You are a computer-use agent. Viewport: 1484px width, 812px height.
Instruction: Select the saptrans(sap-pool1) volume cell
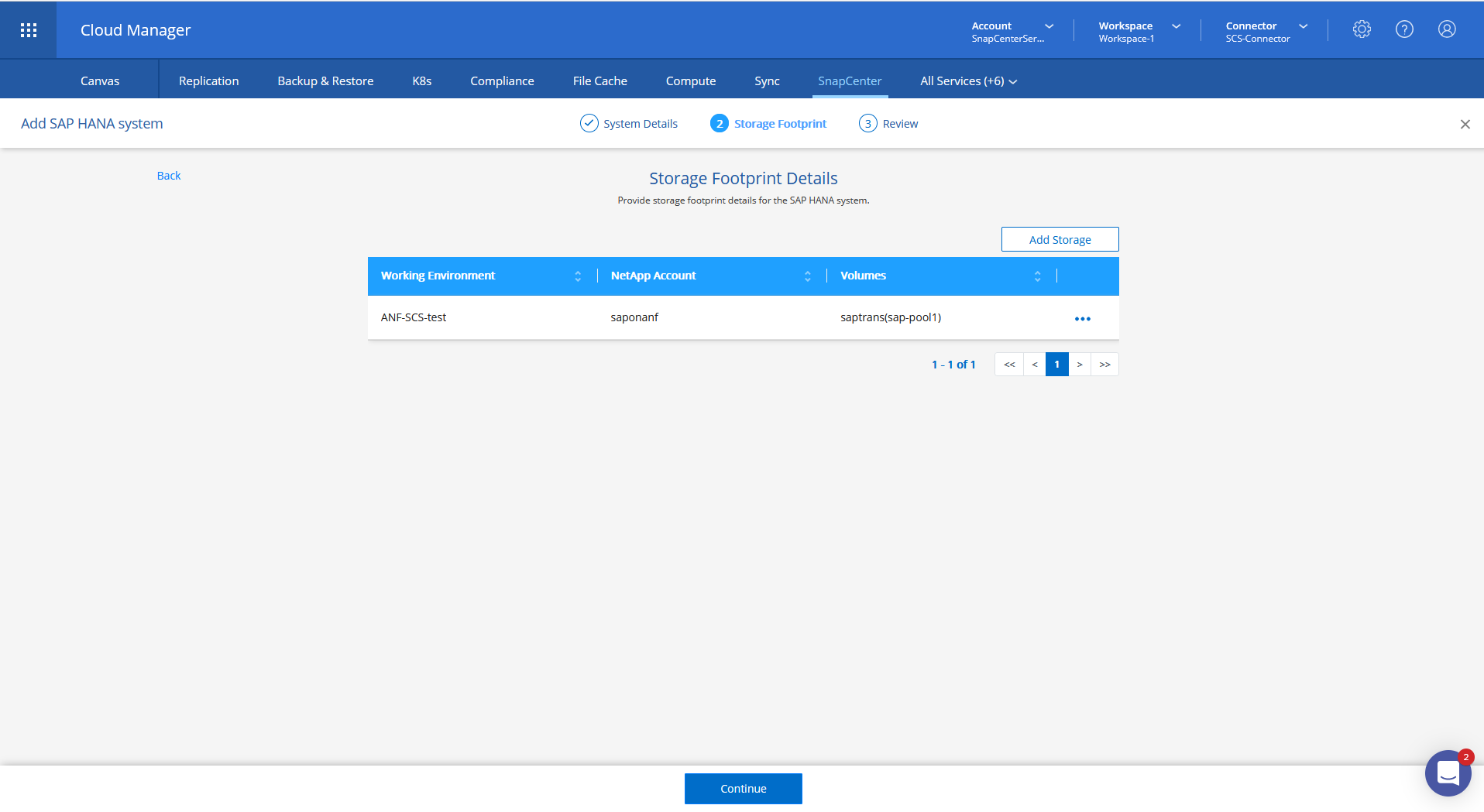pyautogui.click(x=891, y=317)
